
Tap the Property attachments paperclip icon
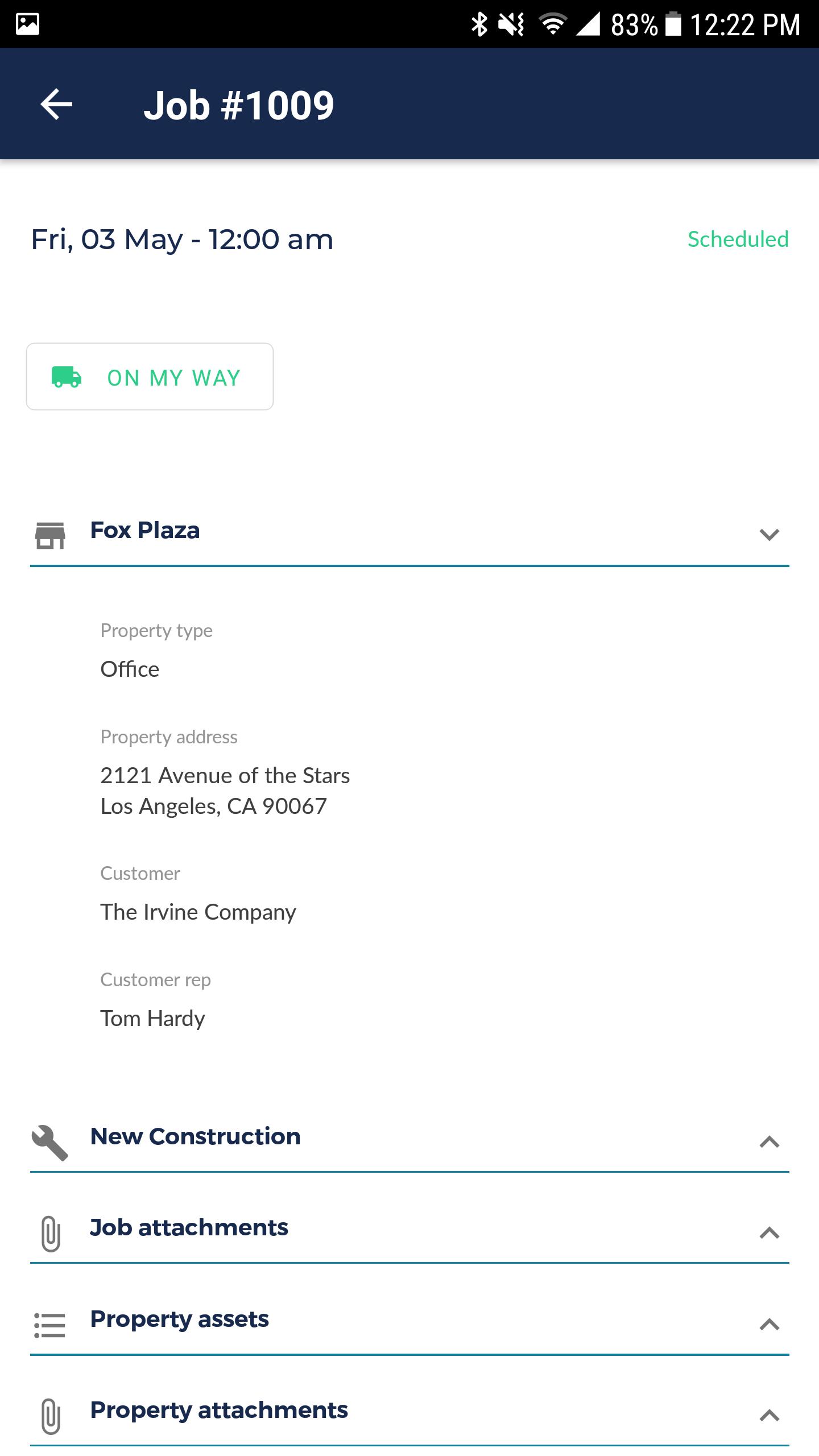pyautogui.click(x=51, y=1416)
